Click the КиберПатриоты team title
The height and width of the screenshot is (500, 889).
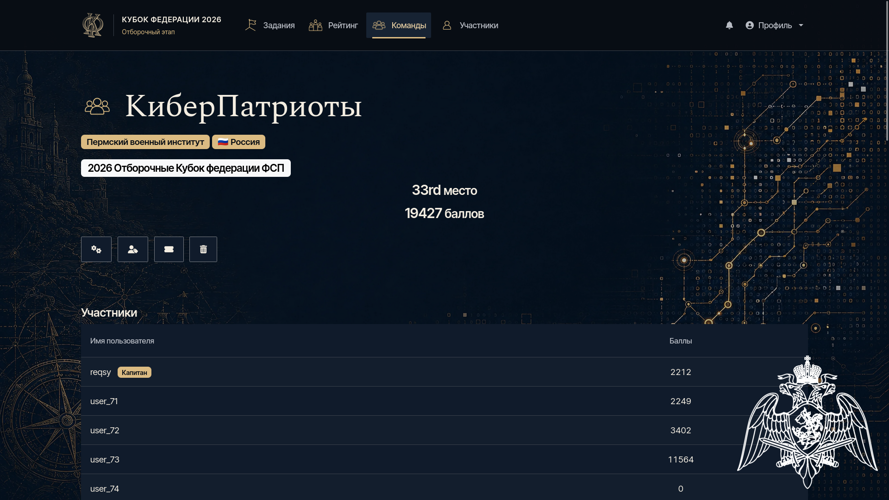[x=243, y=107]
